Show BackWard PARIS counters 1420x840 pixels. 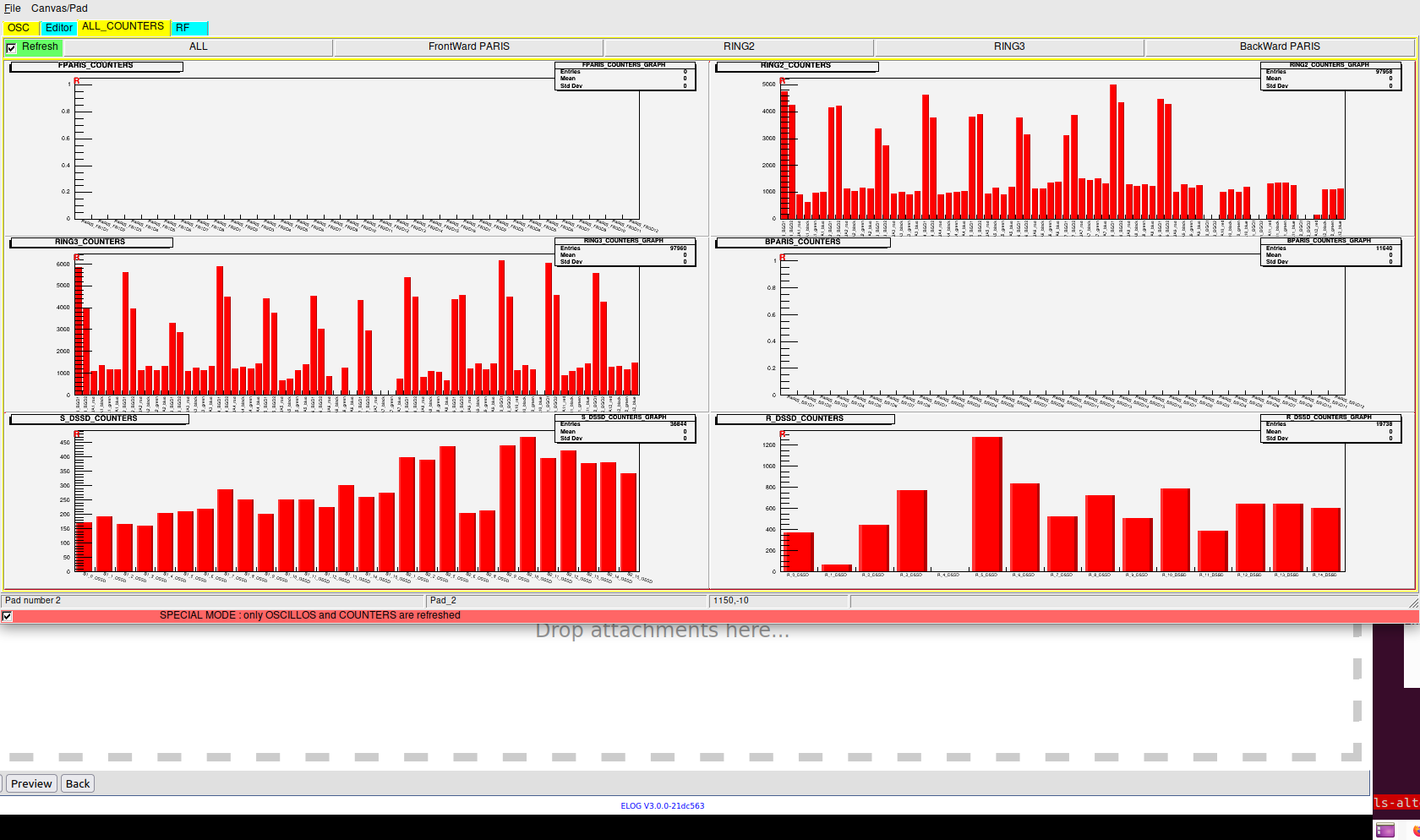click(1280, 47)
